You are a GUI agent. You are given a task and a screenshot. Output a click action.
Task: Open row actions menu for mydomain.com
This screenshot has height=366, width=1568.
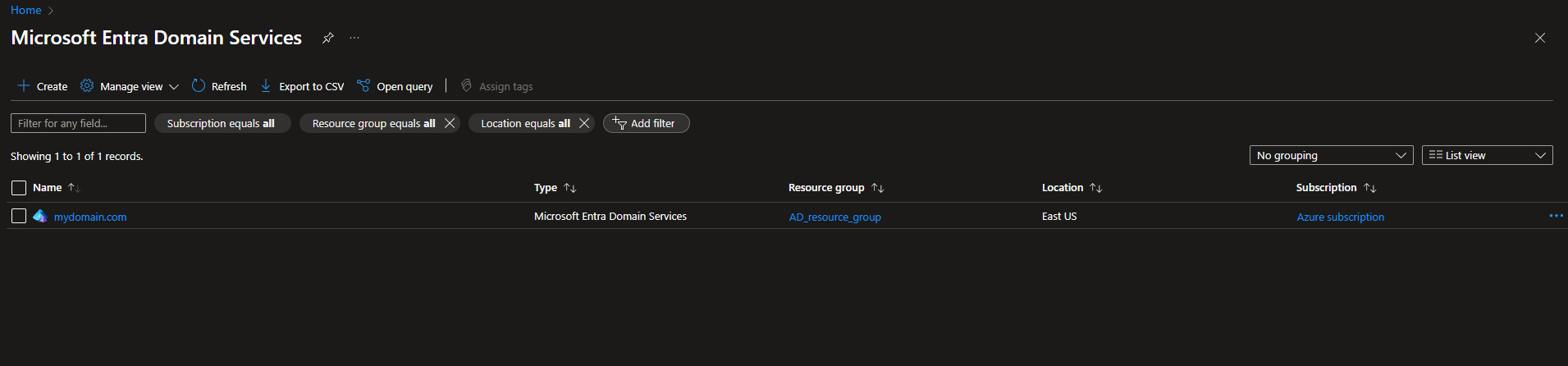pyautogui.click(x=1556, y=216)
